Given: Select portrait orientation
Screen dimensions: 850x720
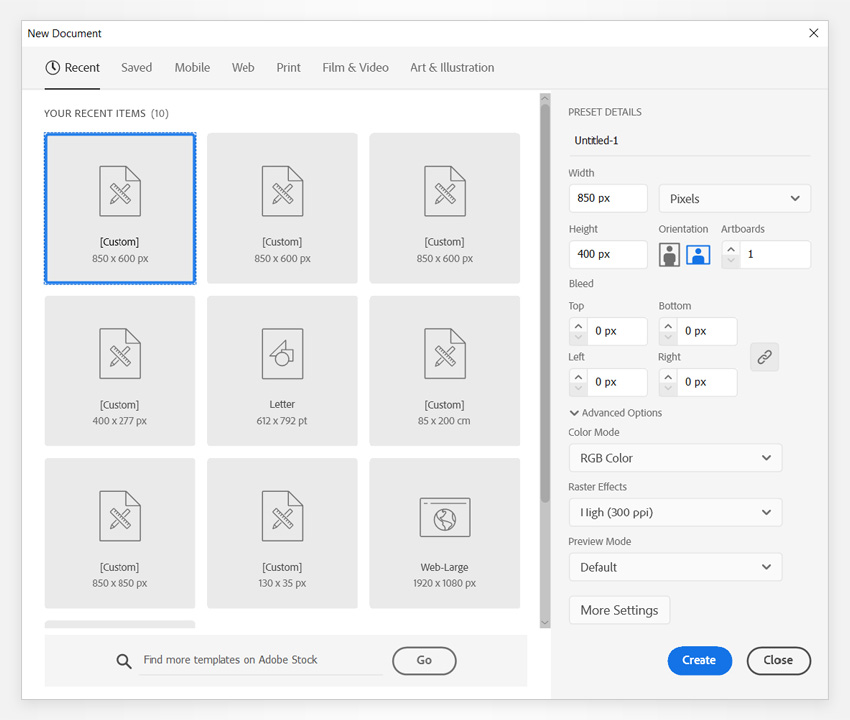Looking at the screenshot, I should click(x=669, y=254).
